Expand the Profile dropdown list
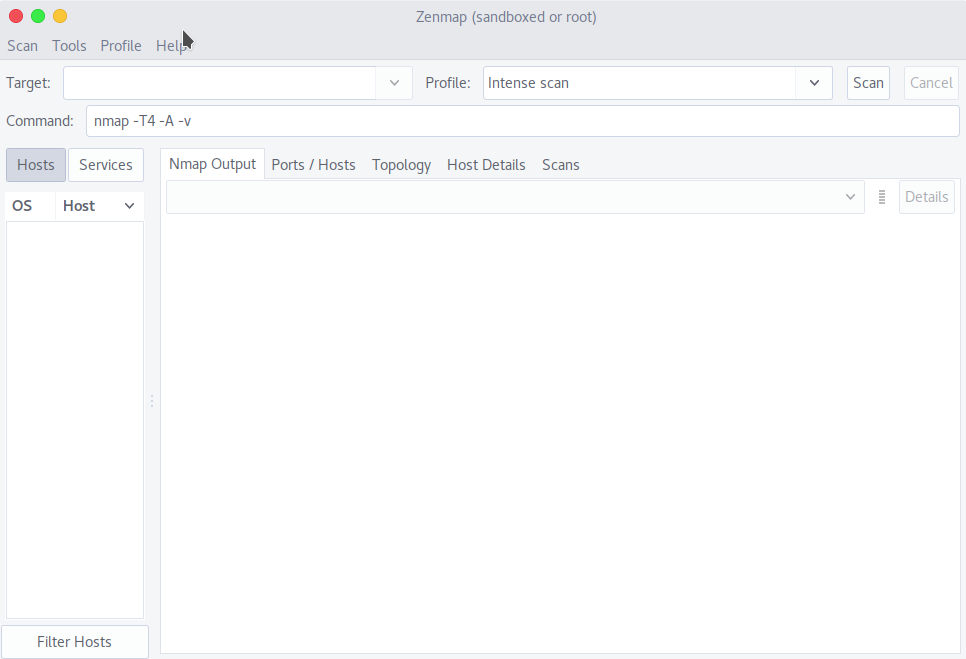 pos(814,83)
